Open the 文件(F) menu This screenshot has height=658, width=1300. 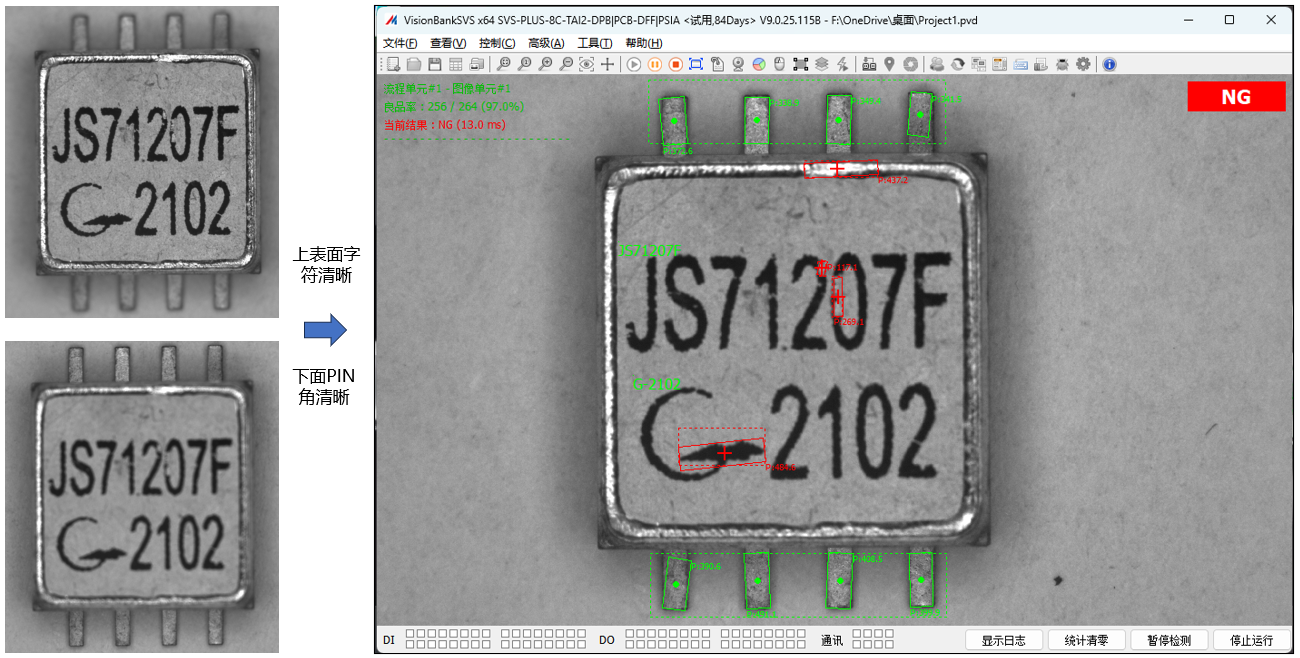(400, 43)
